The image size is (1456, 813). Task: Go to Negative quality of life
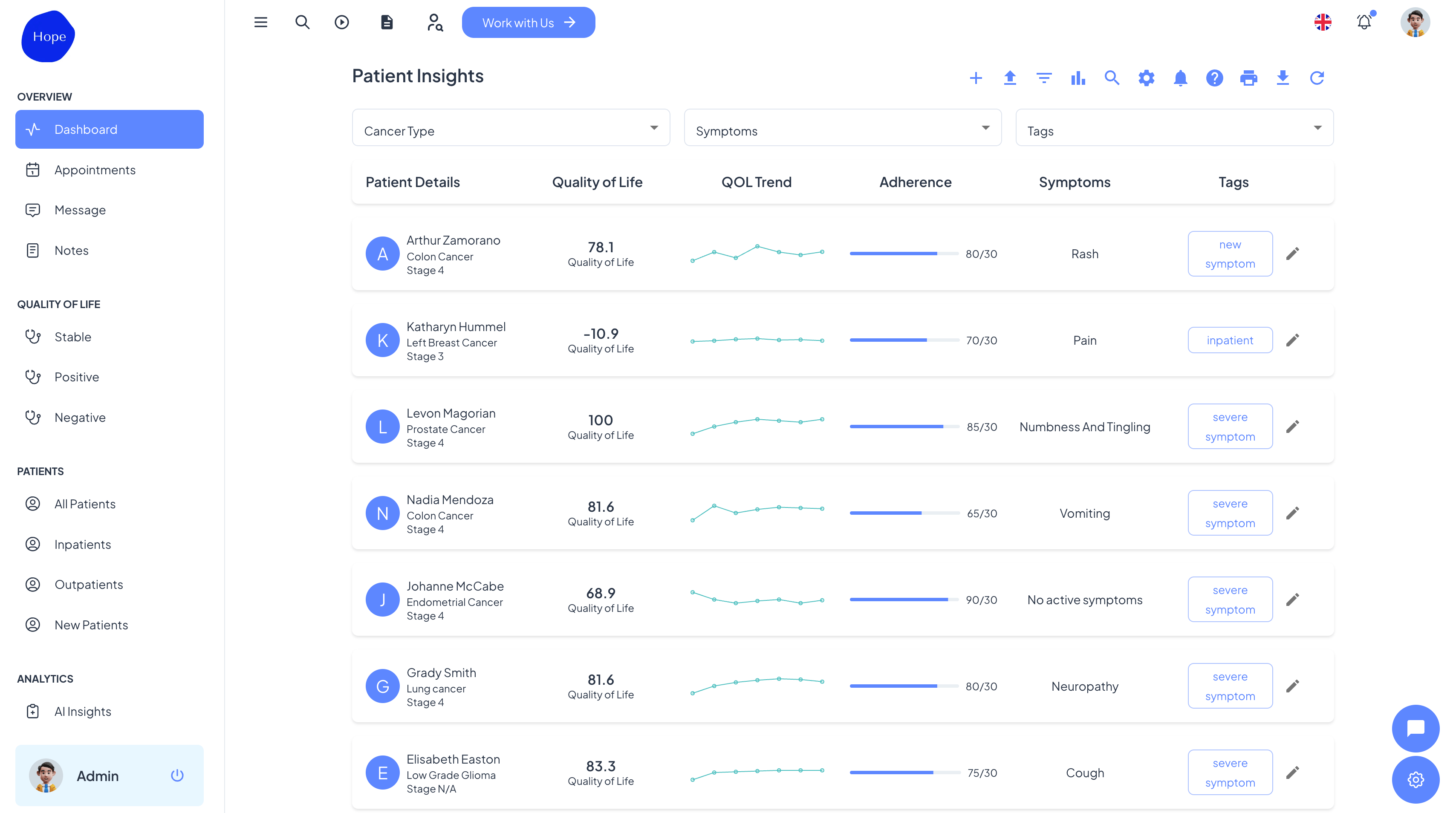click(109, 418)
